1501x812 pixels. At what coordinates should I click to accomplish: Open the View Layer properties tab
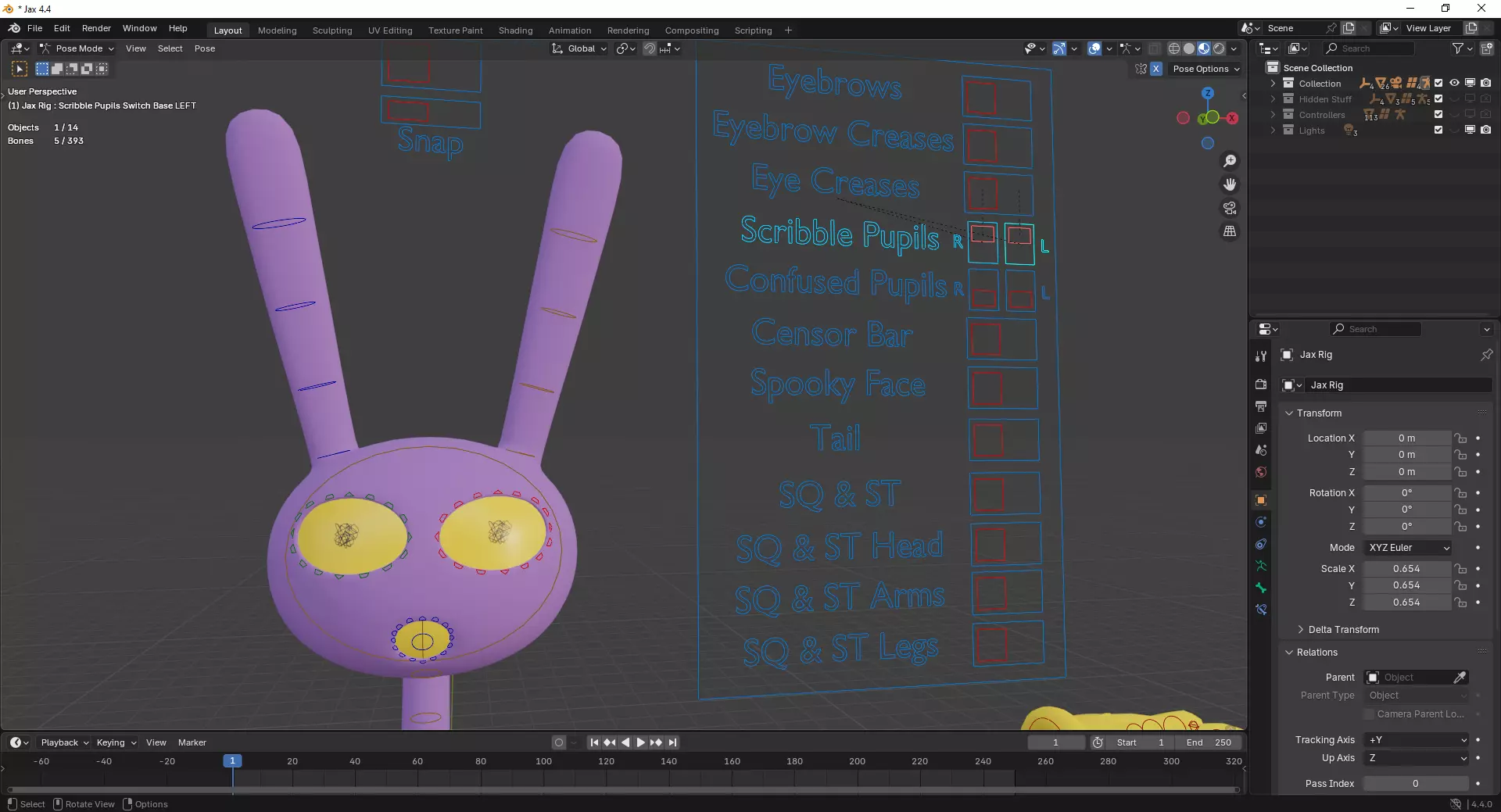(1260, 428)
